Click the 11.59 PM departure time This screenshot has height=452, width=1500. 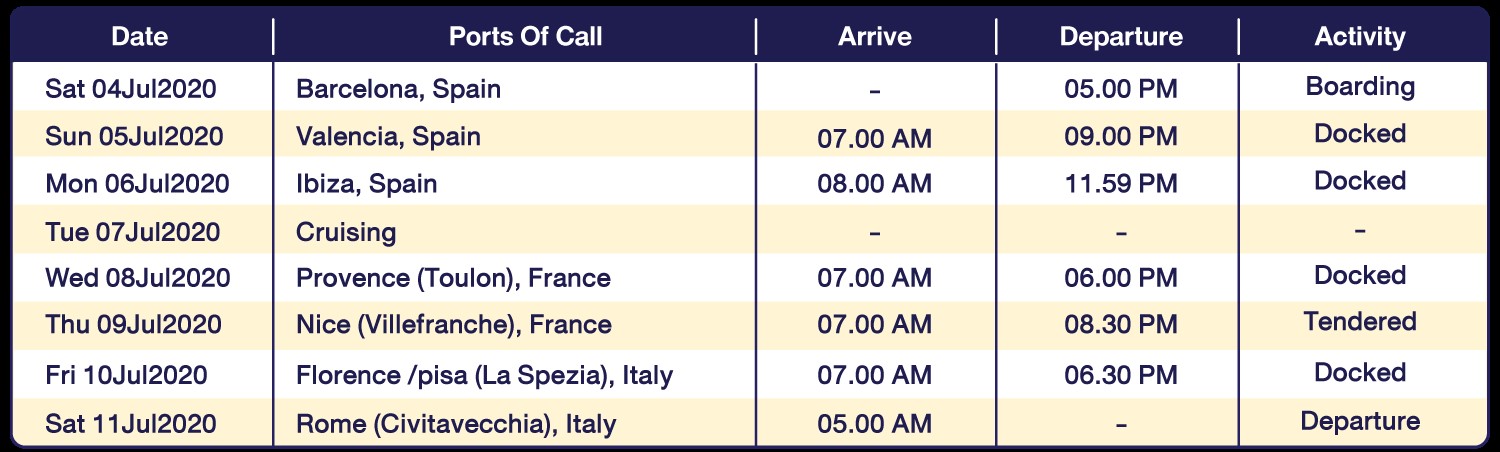[x=1121, y=184]
